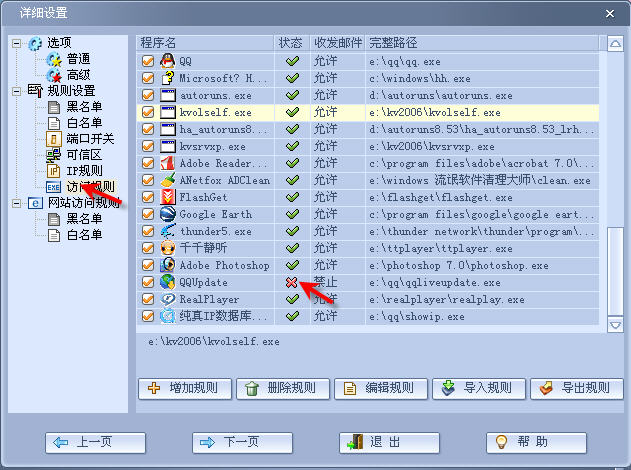This screenshot has height=470, width=631.
Task: Click the FlashGet program icon
Action: (167, 197)
